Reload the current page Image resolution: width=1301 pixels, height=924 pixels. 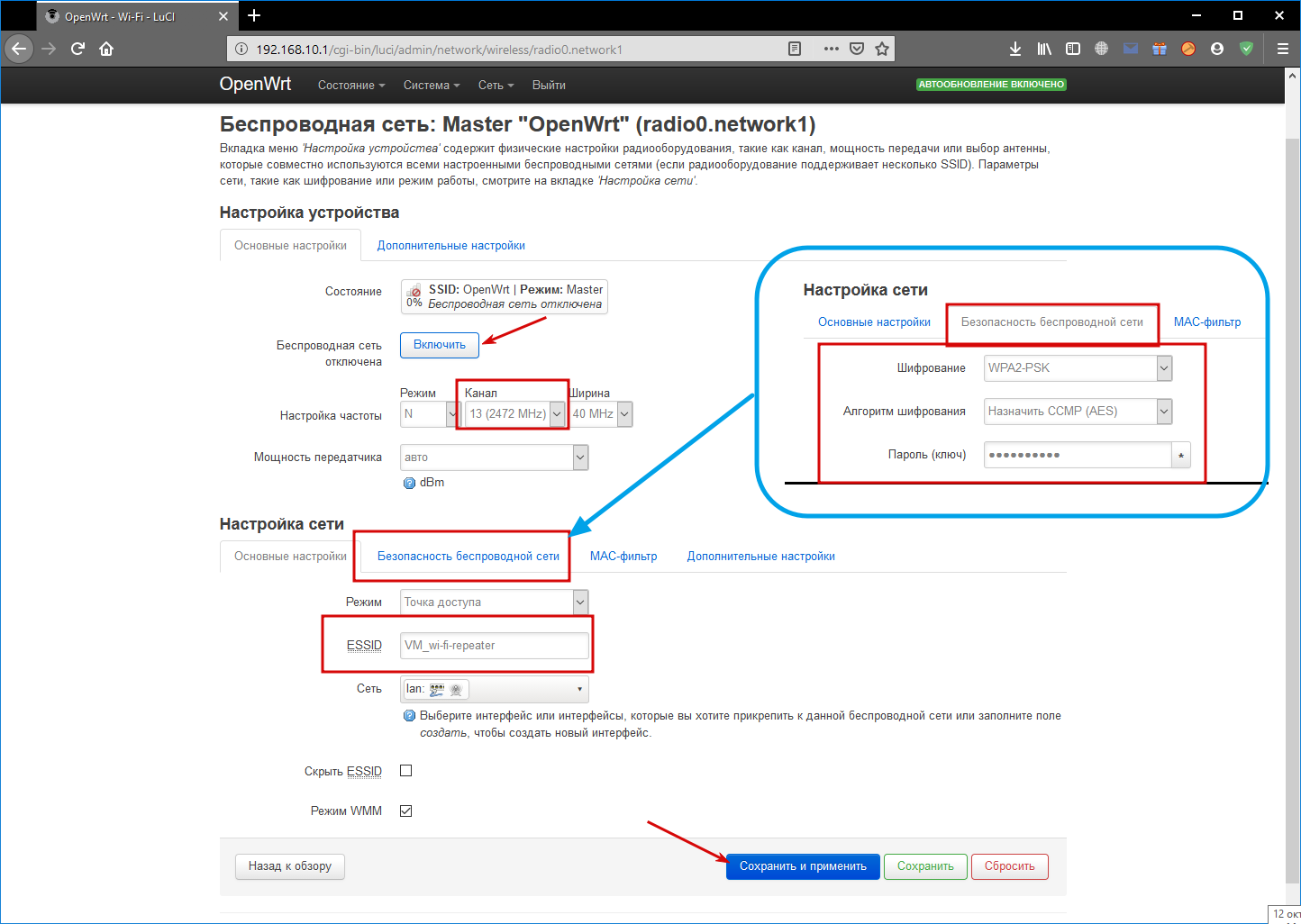(77, 49)
